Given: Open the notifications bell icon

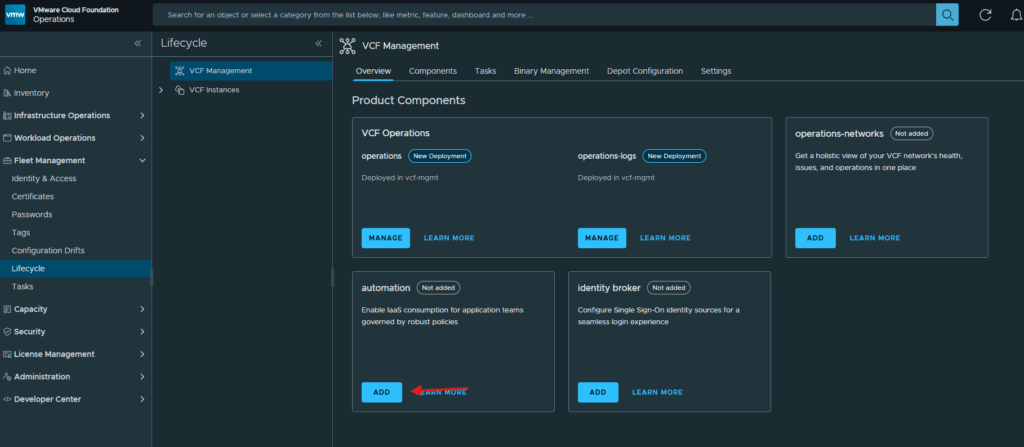Looking at the screenshot, I should (1016, 15).
